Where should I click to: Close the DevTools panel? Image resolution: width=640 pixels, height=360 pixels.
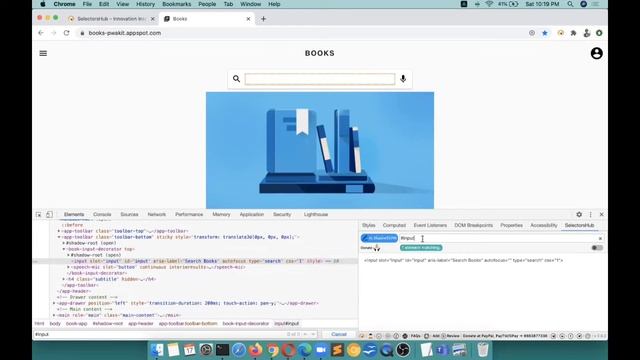pos(601,214)
